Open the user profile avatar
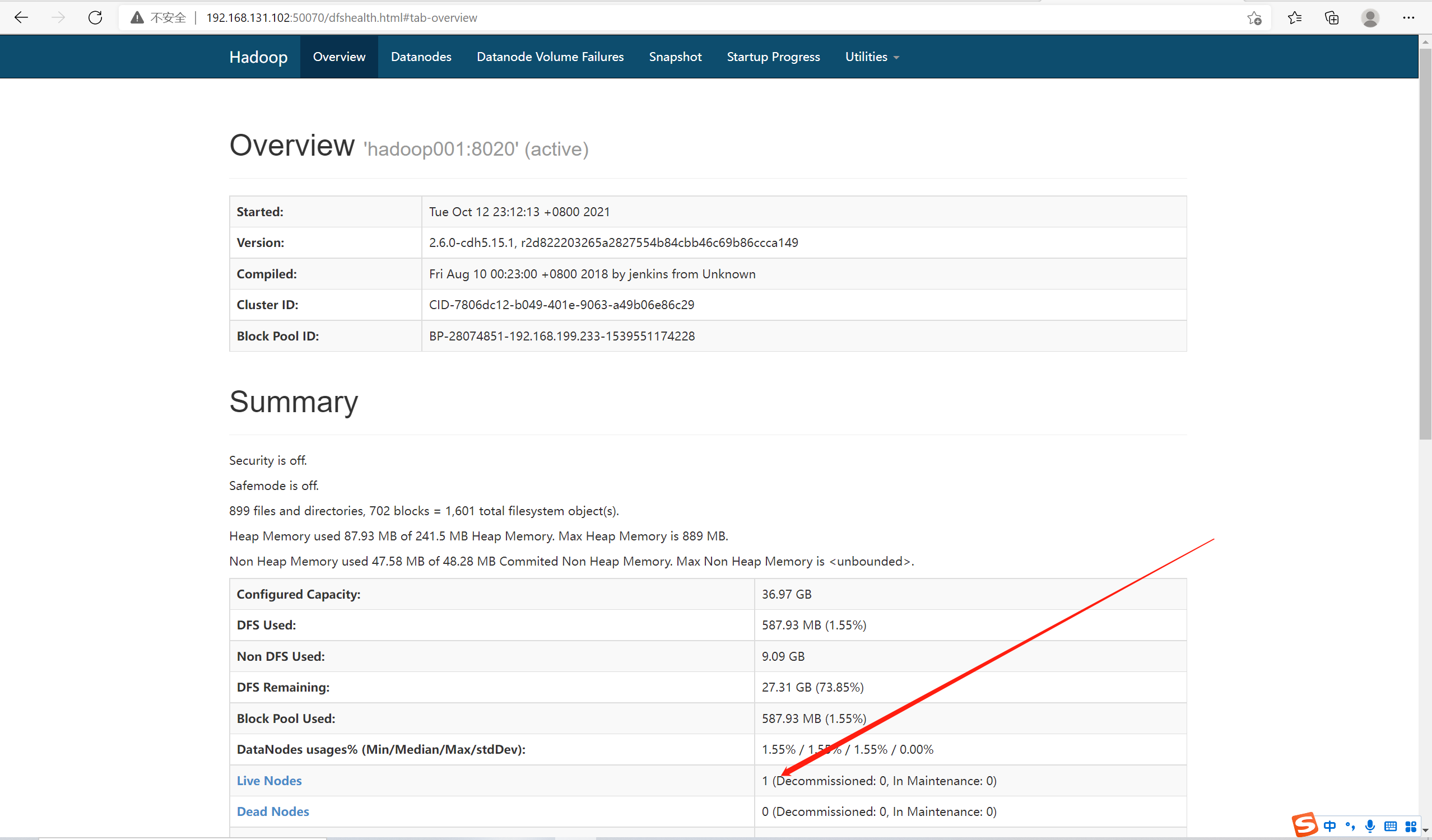 [x=1370, y=18]
